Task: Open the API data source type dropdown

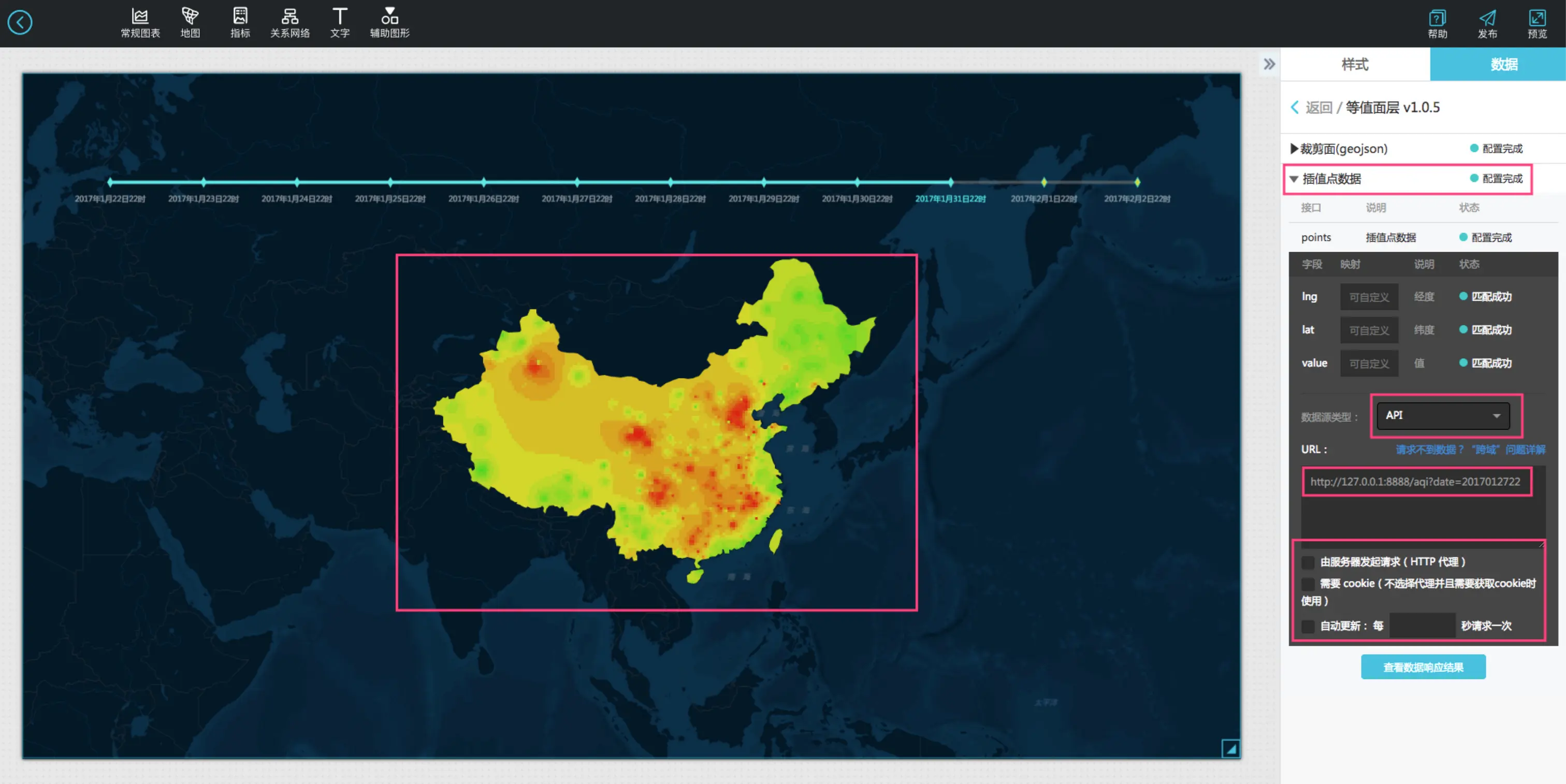Action: 1443,416
